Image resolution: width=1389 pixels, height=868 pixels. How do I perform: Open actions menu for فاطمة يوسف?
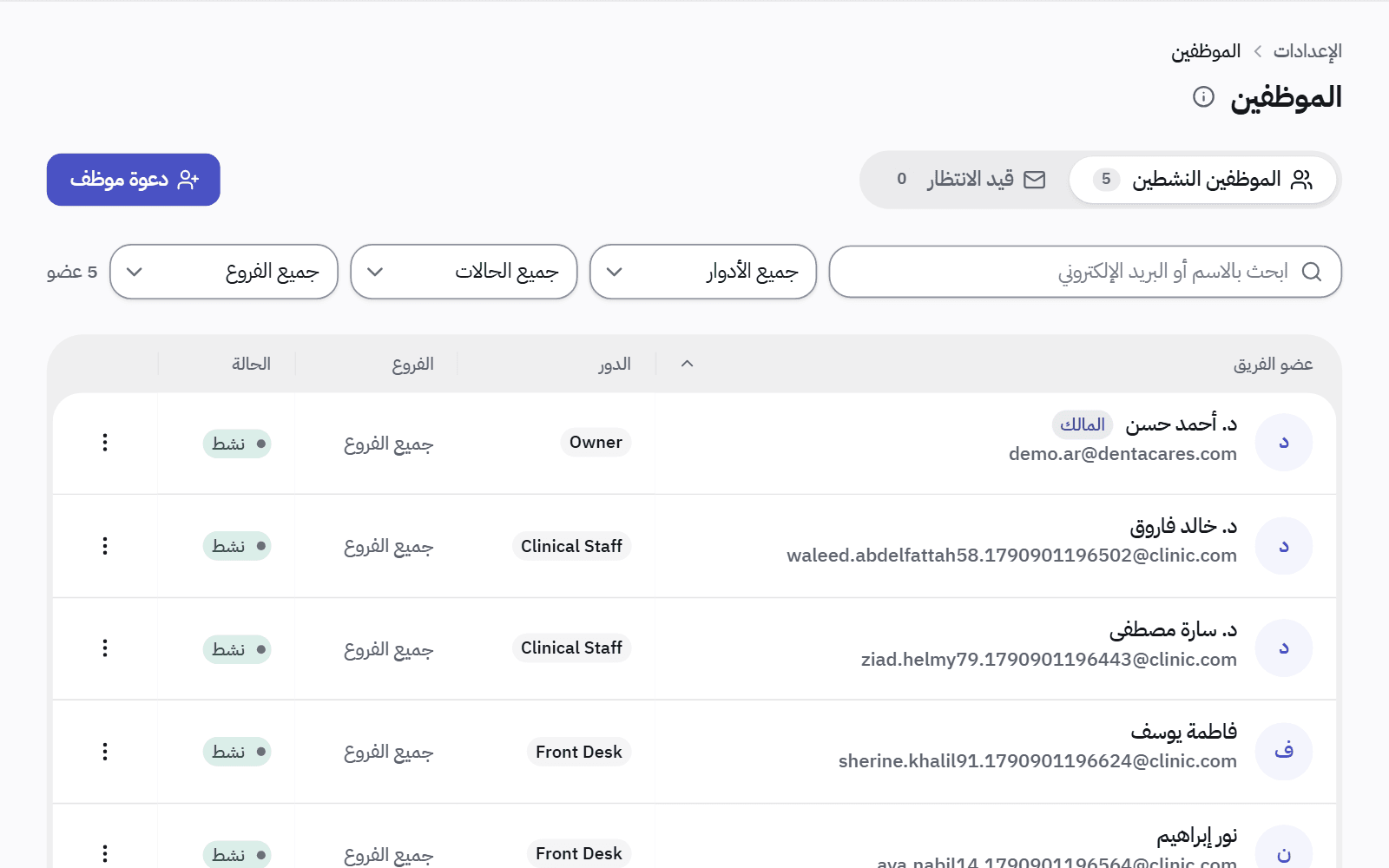coord(105,752)
